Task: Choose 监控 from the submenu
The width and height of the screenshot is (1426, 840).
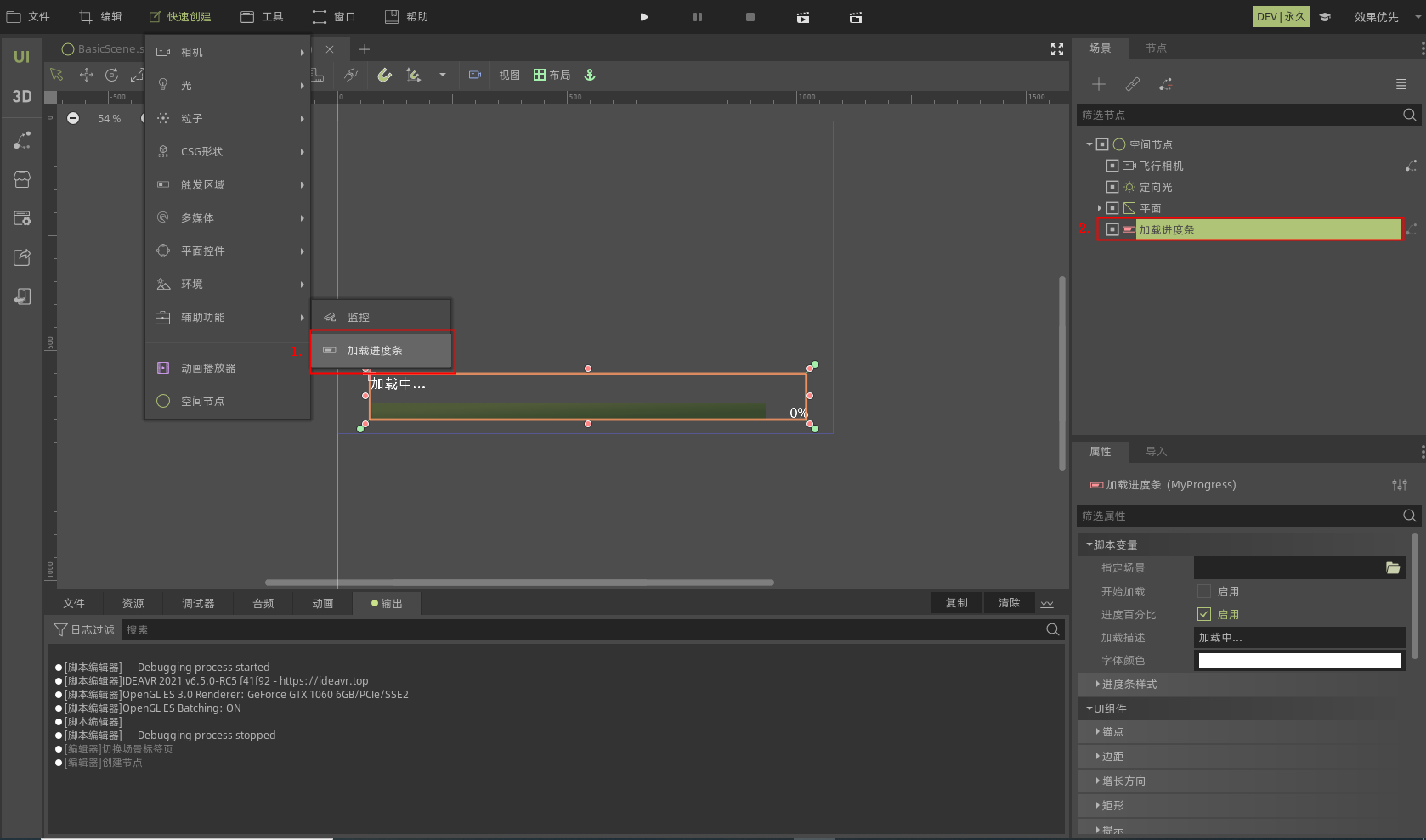Action: click(x=382, y=317)
